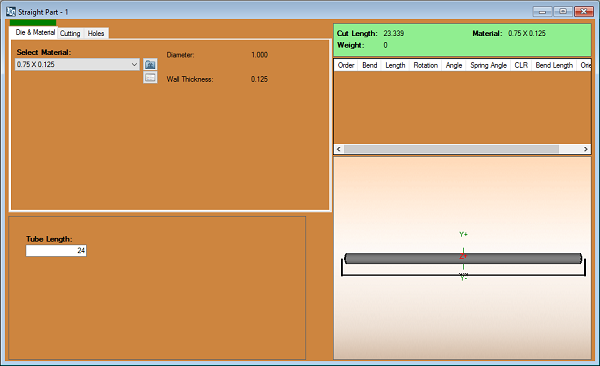The image size is (600, 366).
Task: Click the Length column header
Action: tap(395, 65)
